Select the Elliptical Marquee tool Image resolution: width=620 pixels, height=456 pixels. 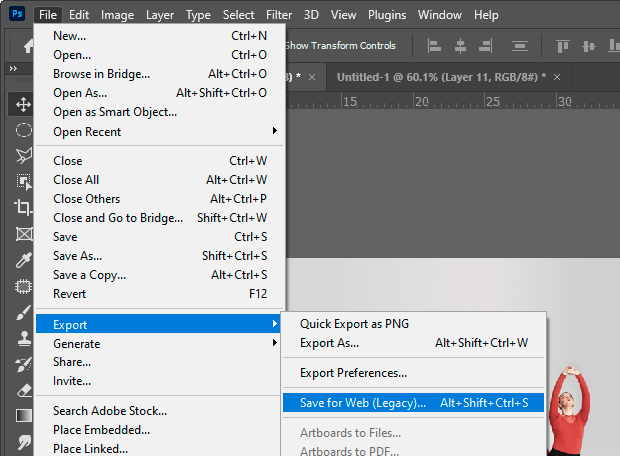click(x=22, y=130)
